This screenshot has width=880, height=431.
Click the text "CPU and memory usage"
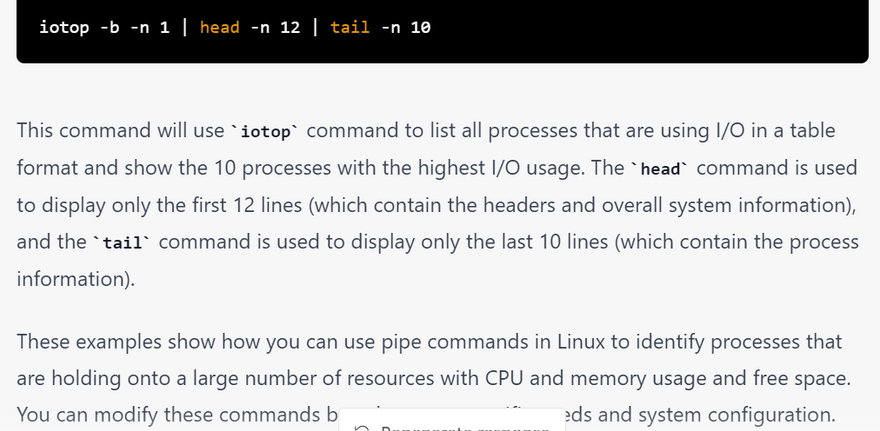click(x=562, y=379)
